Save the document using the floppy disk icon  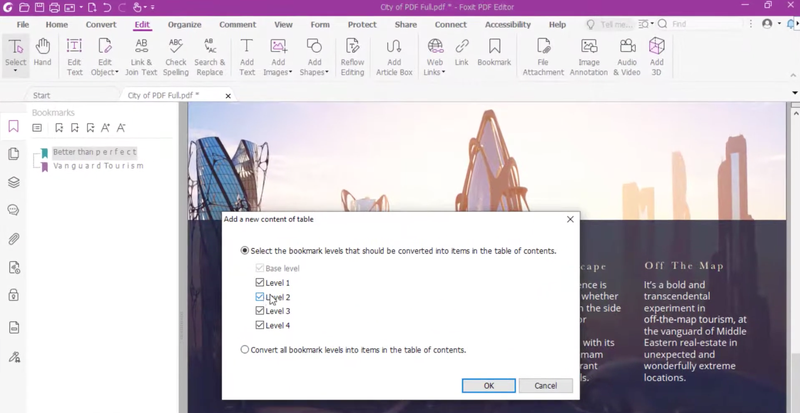pyautogui.click(x=39, y=7)
